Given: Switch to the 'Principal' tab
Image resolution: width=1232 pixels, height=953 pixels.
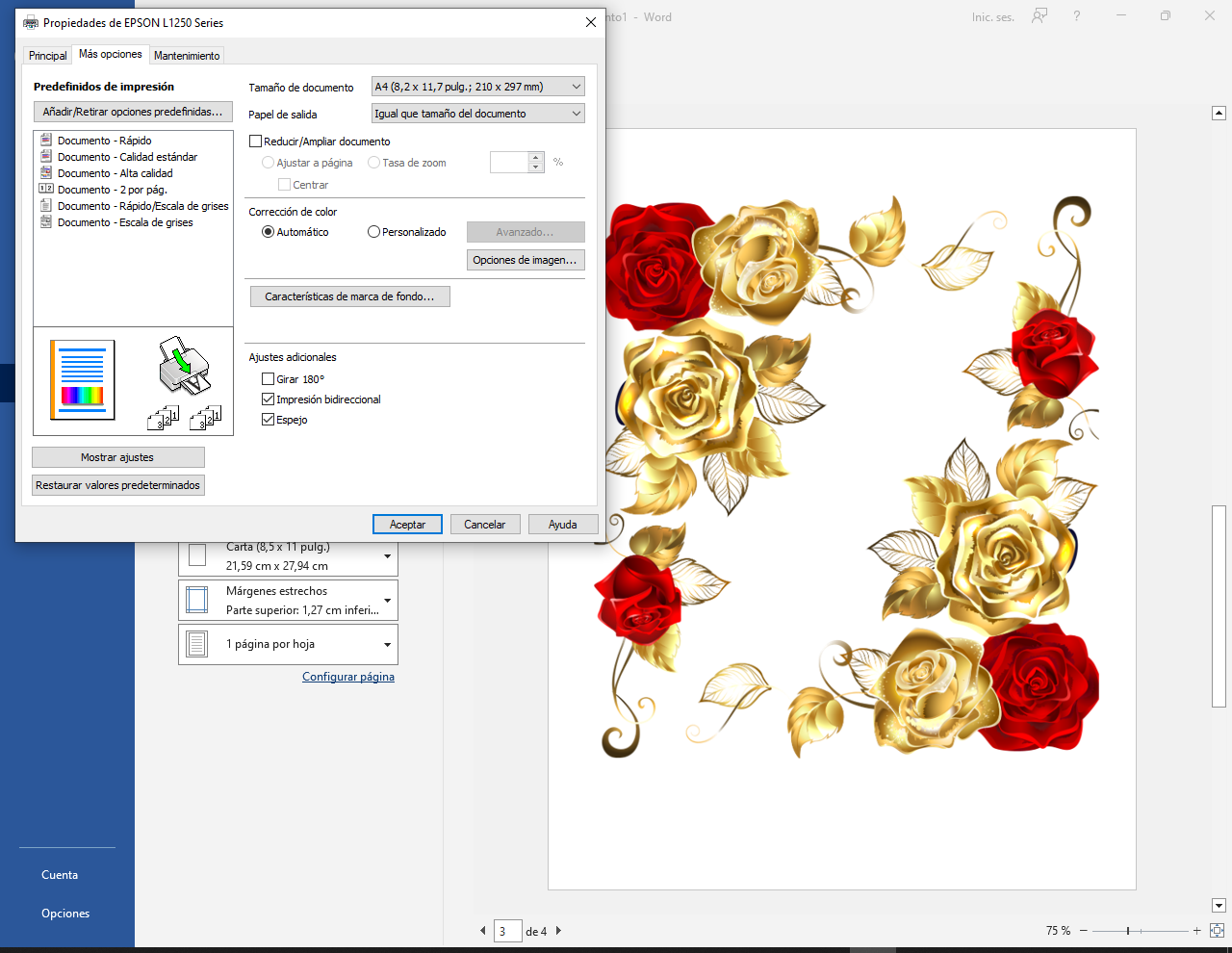Looking at the screenshot, I should pos(47,56).
